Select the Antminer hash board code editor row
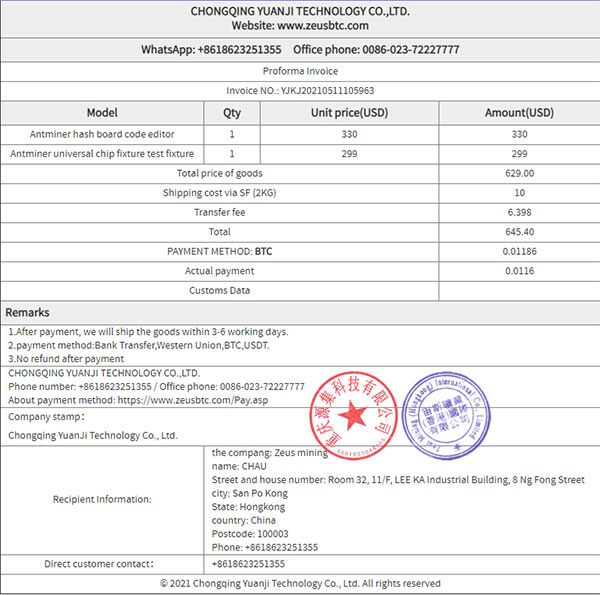This screenshot has width=600, height=595. click(102, 134)
